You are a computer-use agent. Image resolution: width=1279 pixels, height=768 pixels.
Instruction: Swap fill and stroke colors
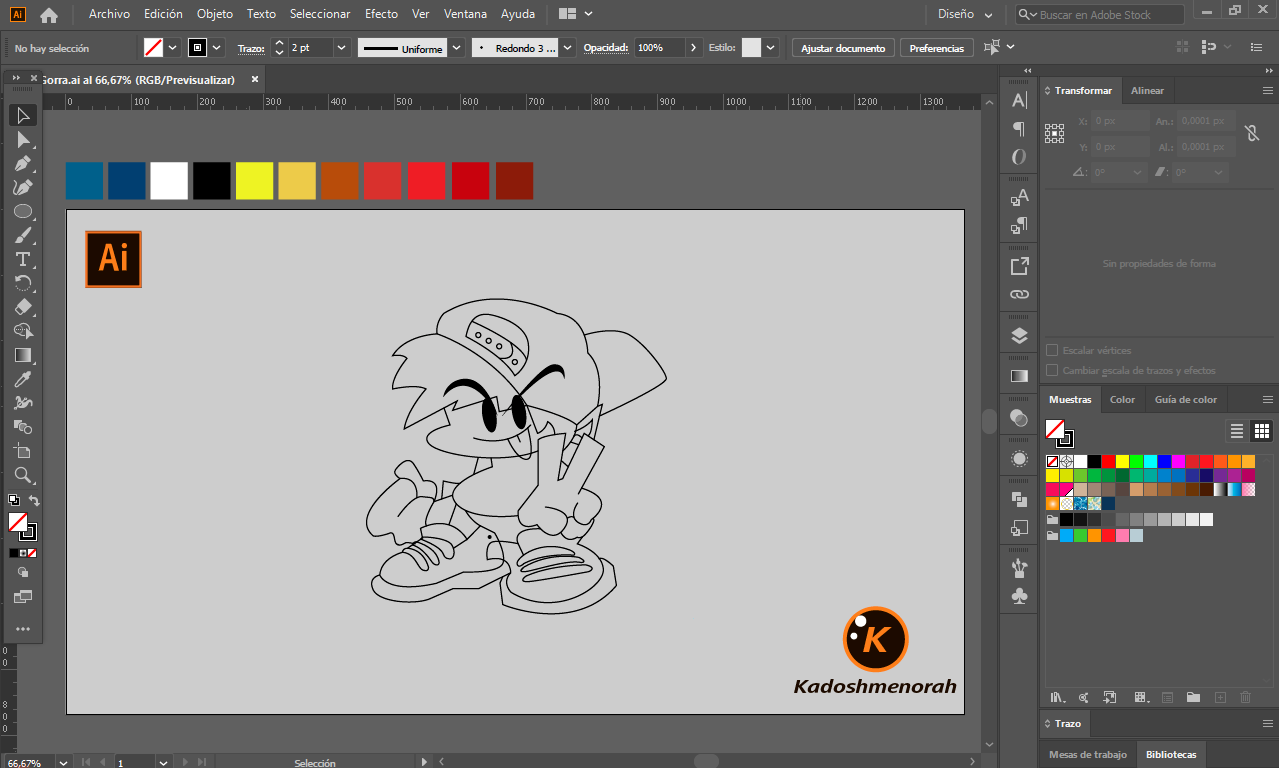click(34, 500)
